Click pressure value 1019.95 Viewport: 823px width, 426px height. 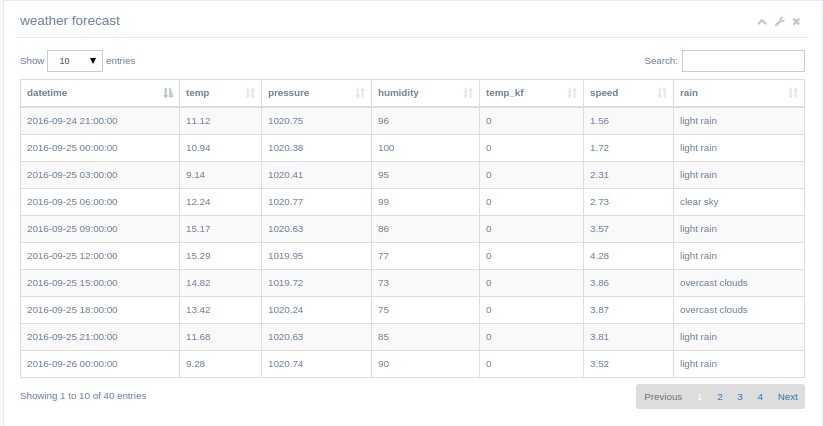pos(286,256)
